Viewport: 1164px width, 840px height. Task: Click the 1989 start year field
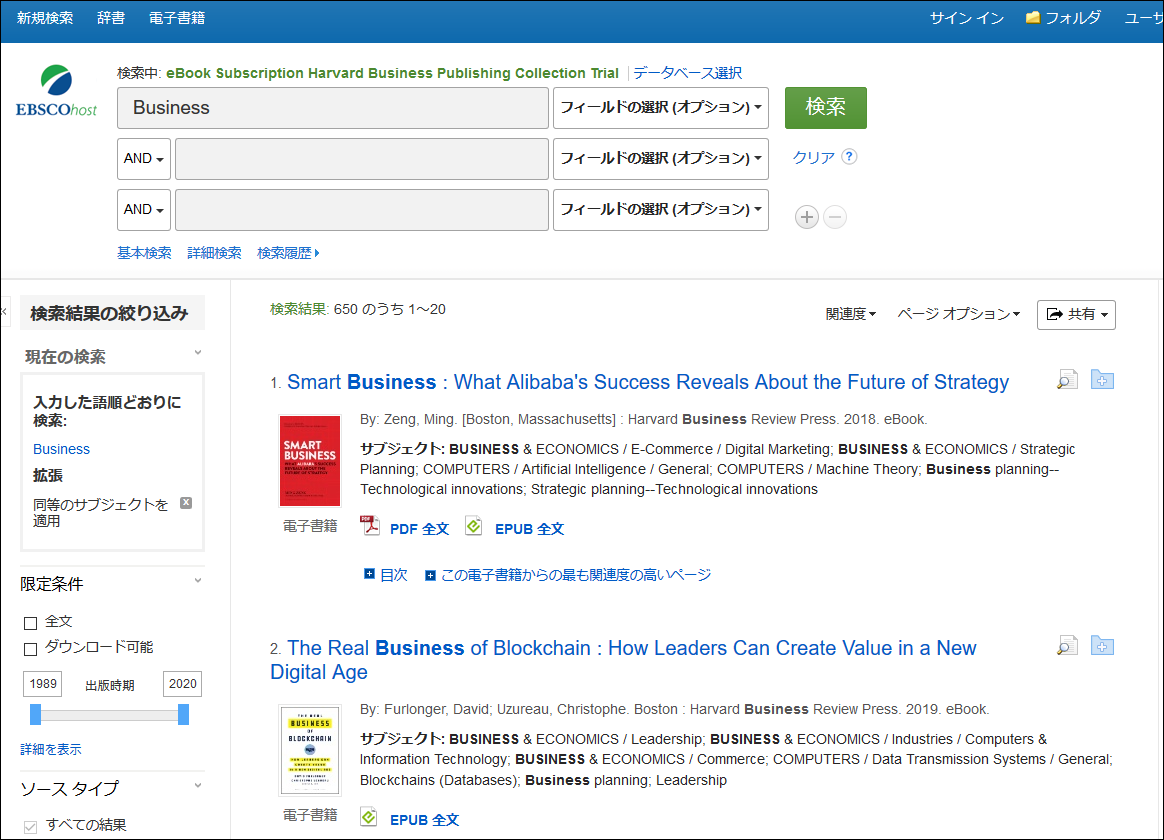tap(43, 683)
